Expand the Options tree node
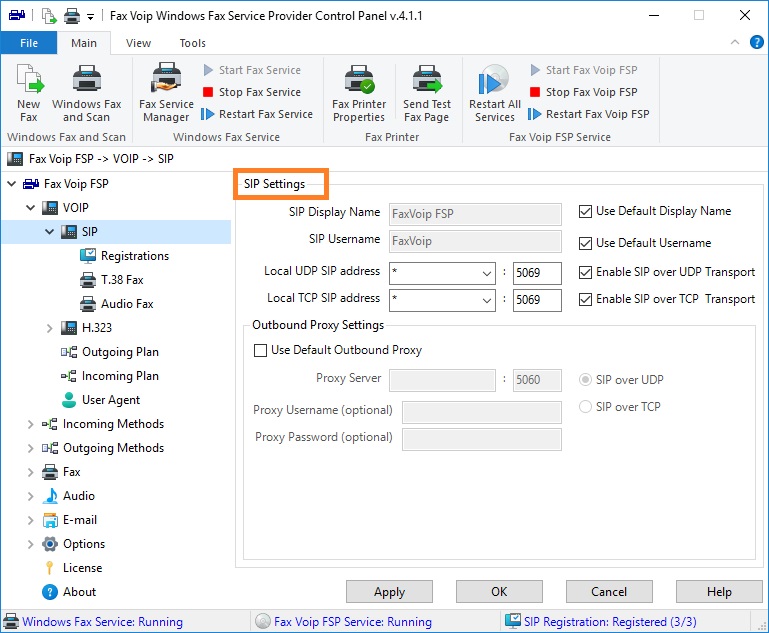This screenshot has width=769, height=633. coord(30,544)
